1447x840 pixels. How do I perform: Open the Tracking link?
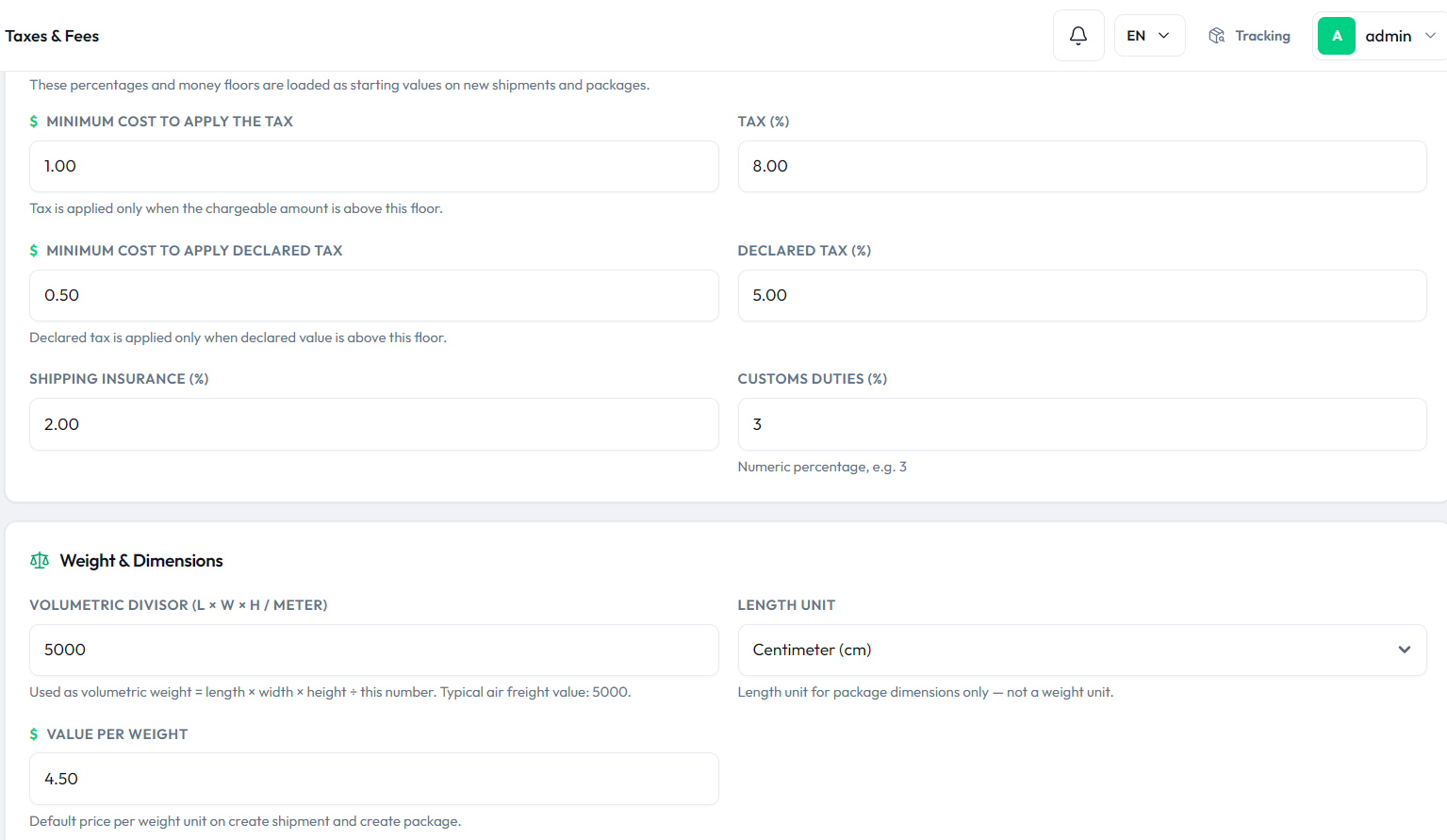(1249, 36)
